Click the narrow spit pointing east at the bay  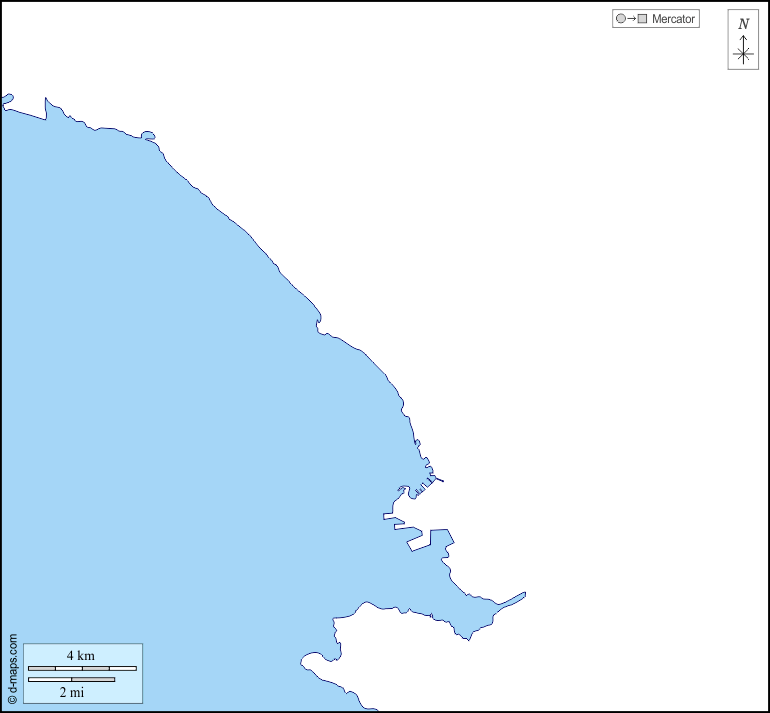512,599
